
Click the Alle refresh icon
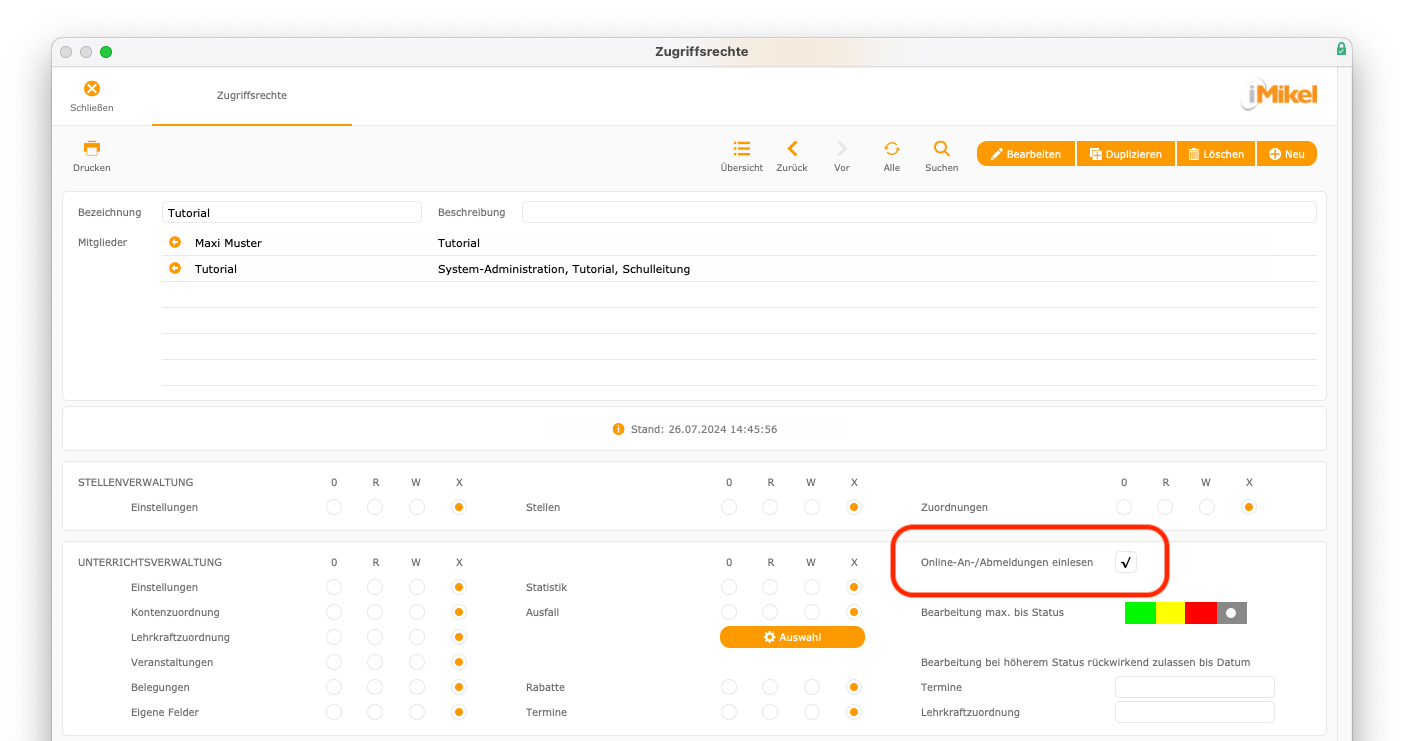tap(892, 148)
